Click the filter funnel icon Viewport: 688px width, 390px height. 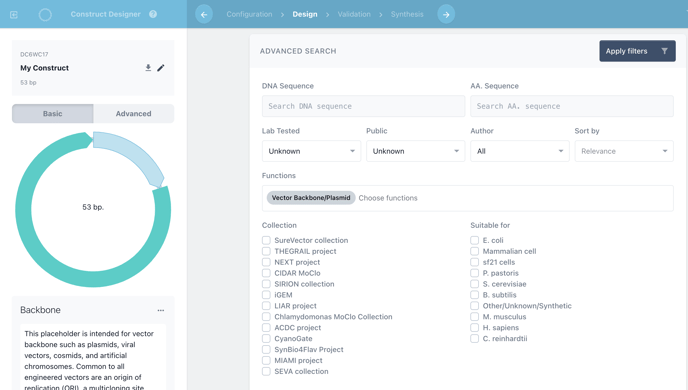pos(664,51)
